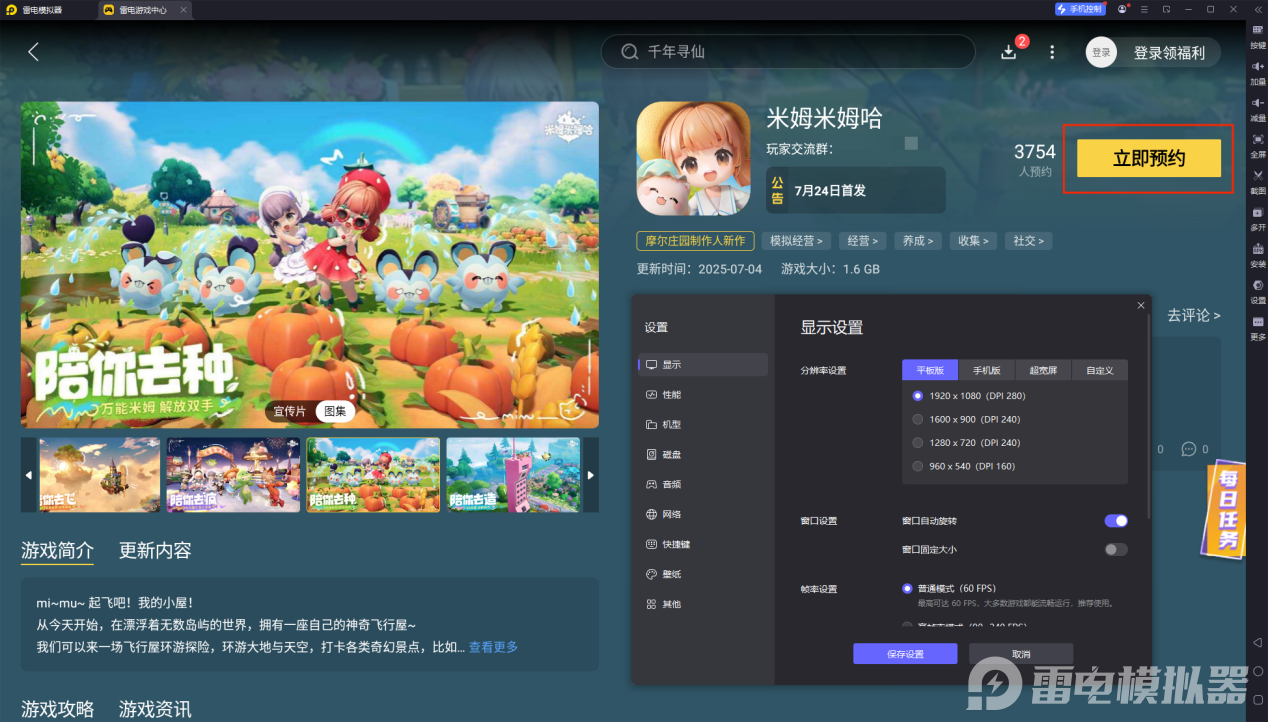Click the 手机控制 phone control button
The image size is (1268, 722).
[1080, 9]
